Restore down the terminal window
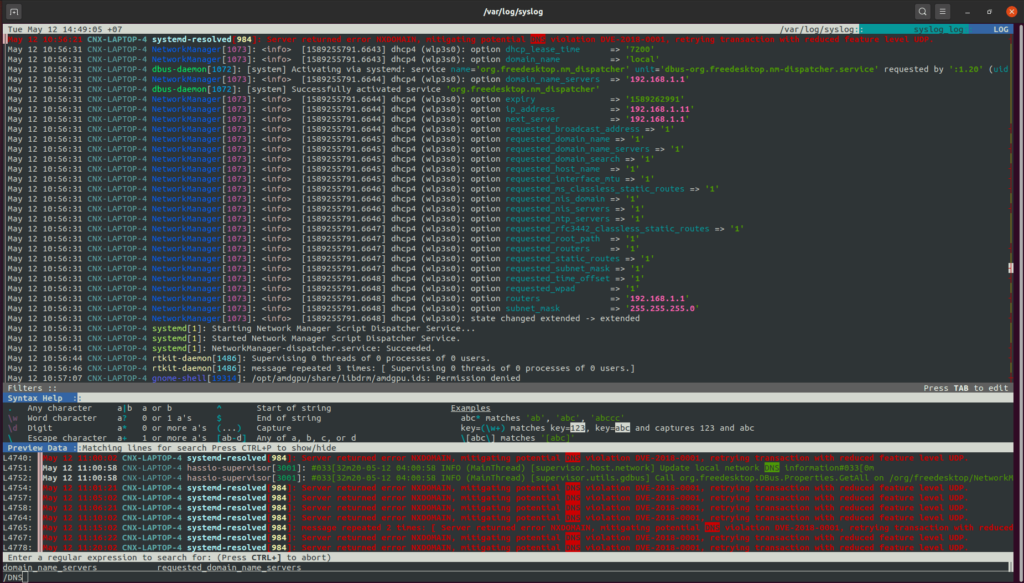The width and height of the screenshot is (1024, 583). tap(989, 12)
